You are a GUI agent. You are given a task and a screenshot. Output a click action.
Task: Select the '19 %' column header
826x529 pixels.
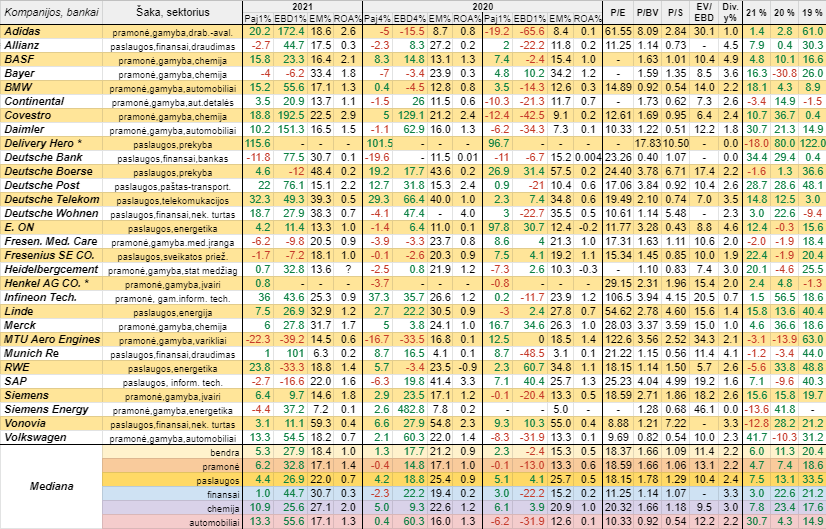[x=812, y=12]
